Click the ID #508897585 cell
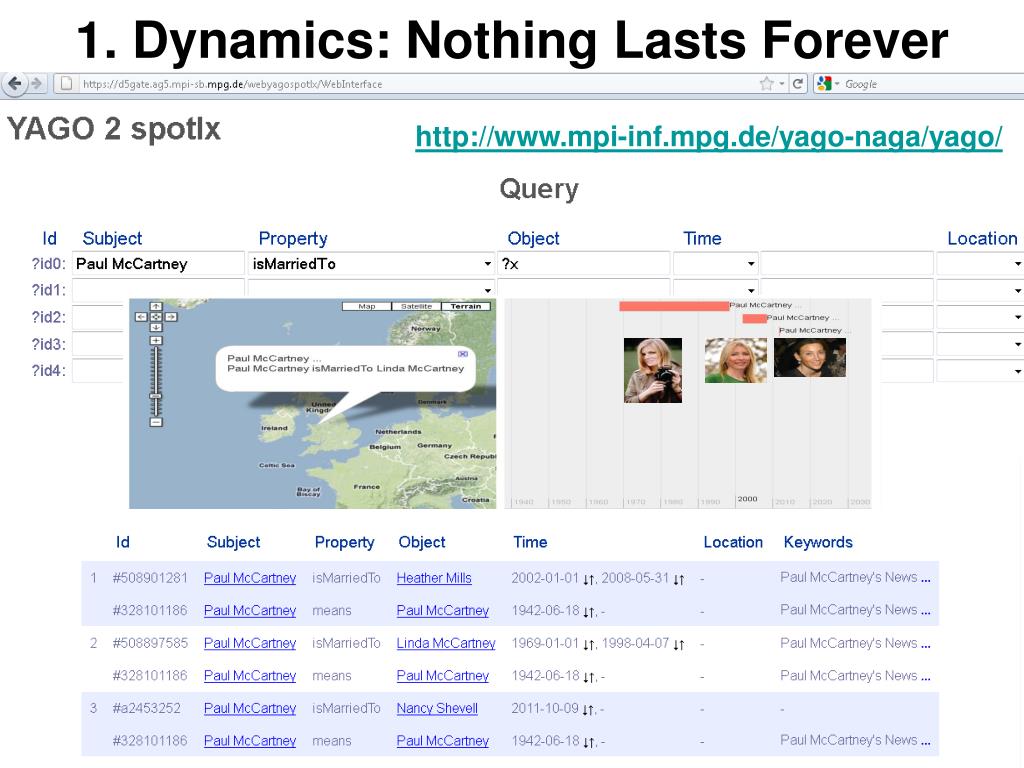Screen dimensions: 1024x768 tap(150, 643)
